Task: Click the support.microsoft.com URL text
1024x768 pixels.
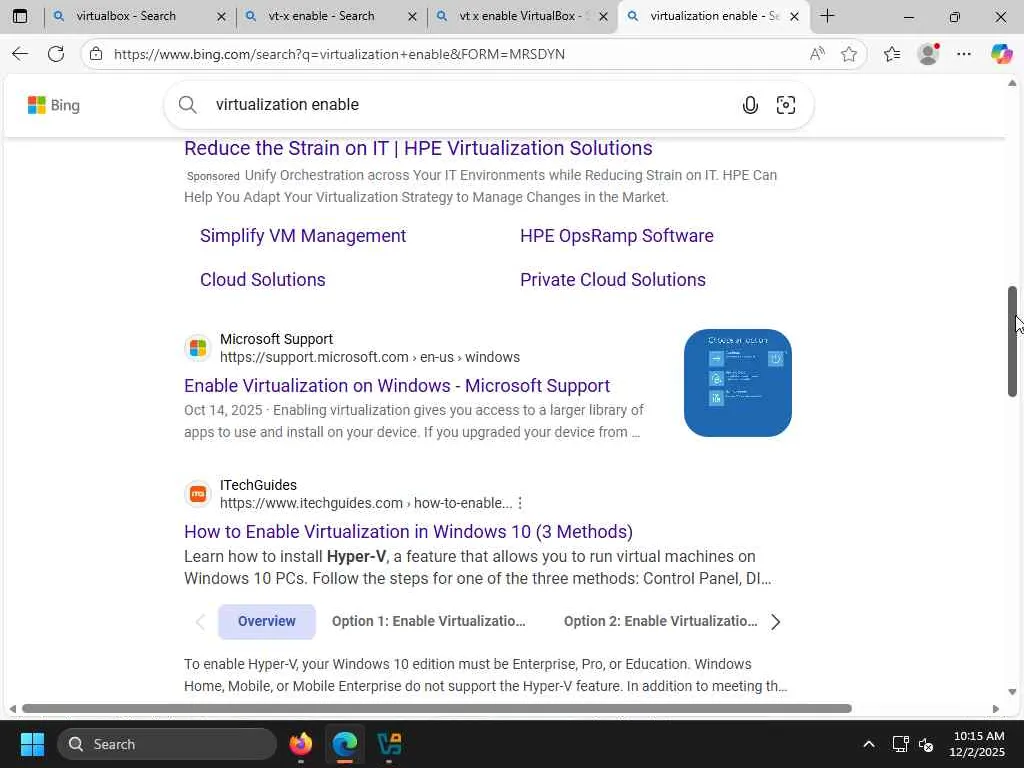Action: 370,357
